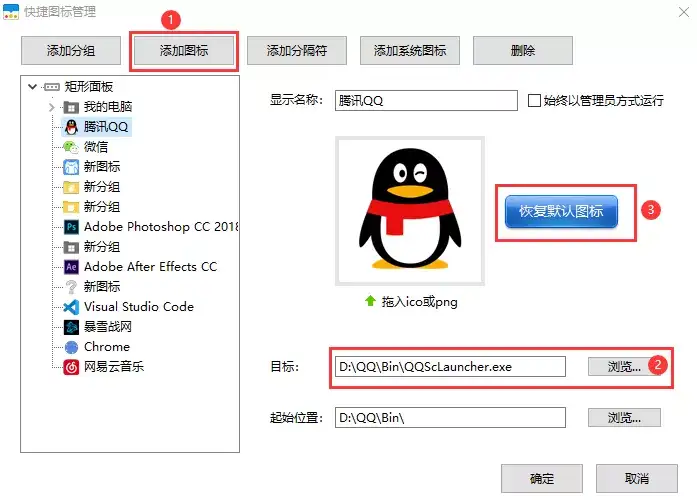Screen dimensions: 697x503
Task: Click the 我的电脑 icon in tree
Action: click(x=71, y=107)
